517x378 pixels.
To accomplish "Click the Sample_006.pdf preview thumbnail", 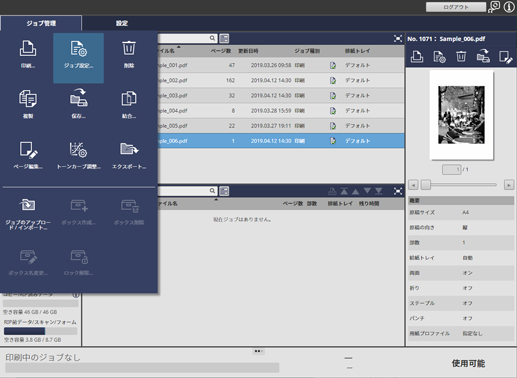I will tap(461, 115).
